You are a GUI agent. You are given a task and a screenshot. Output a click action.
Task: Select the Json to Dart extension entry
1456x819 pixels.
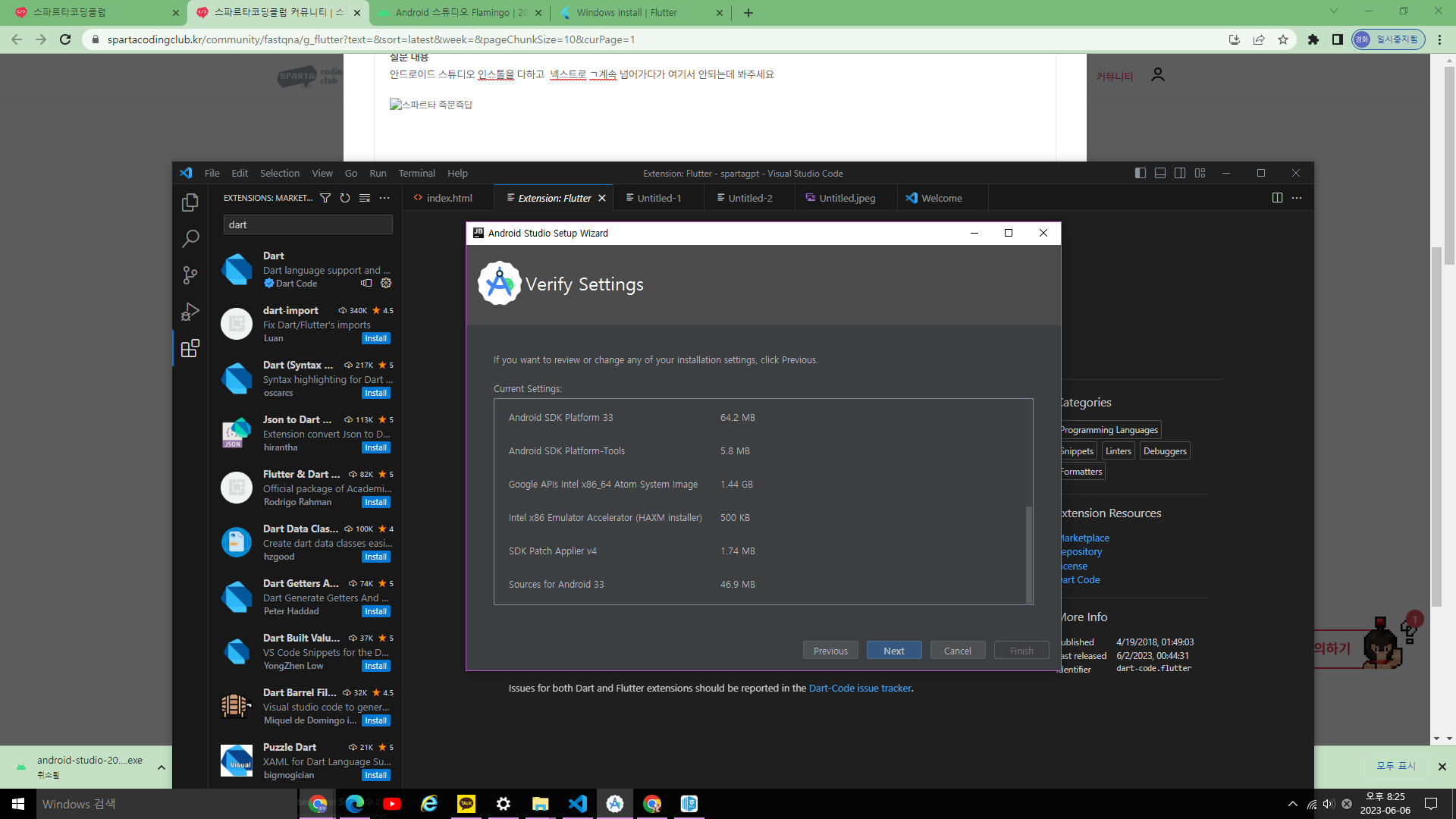[x=306, y=433]
